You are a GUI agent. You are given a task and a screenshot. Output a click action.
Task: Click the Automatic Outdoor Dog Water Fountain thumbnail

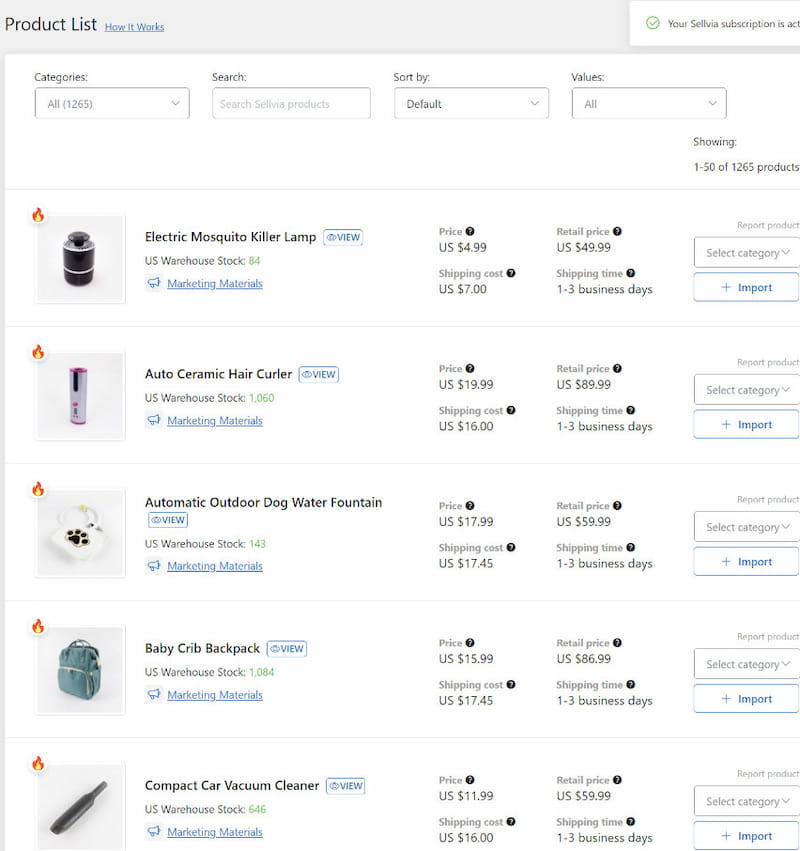point(81,533)
